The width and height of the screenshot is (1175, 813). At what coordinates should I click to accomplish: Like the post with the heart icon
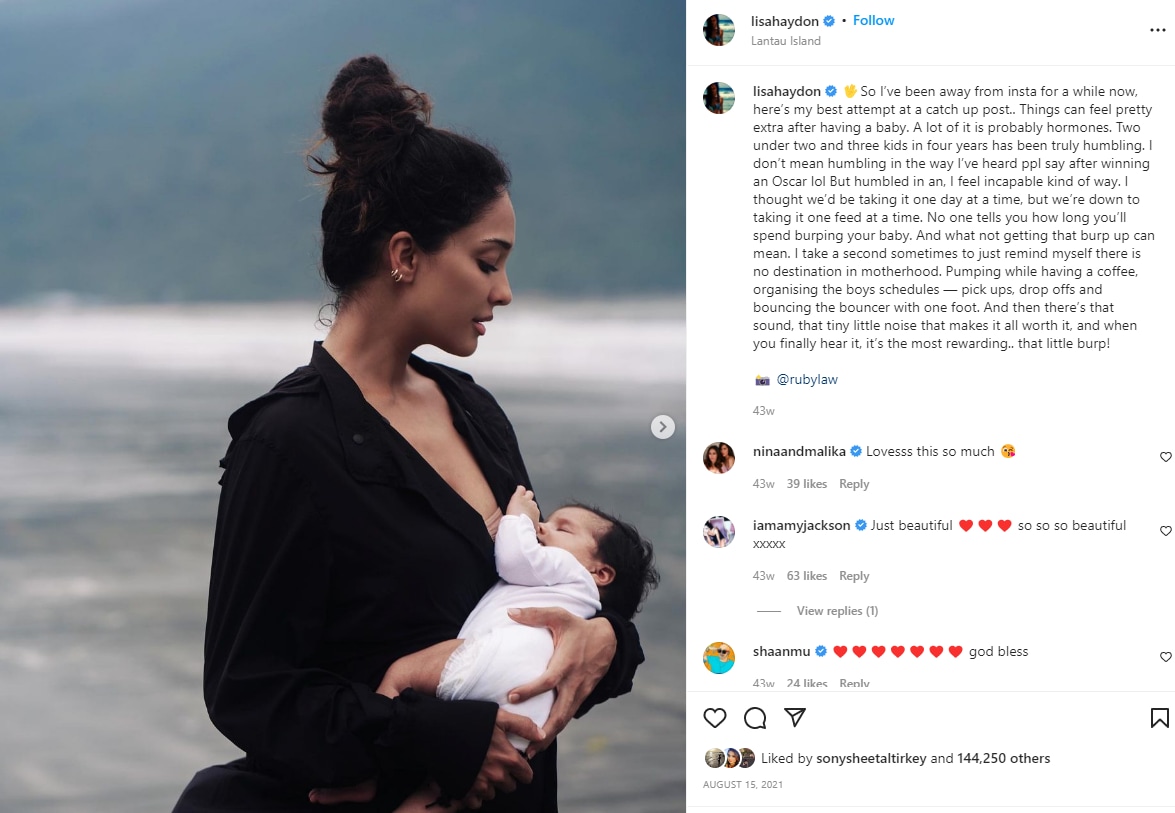(x=715, y=718)
